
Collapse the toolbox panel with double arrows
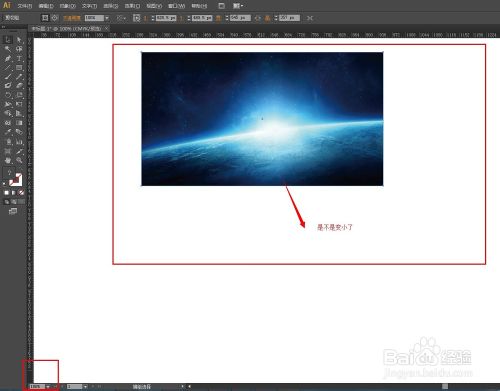3,26
